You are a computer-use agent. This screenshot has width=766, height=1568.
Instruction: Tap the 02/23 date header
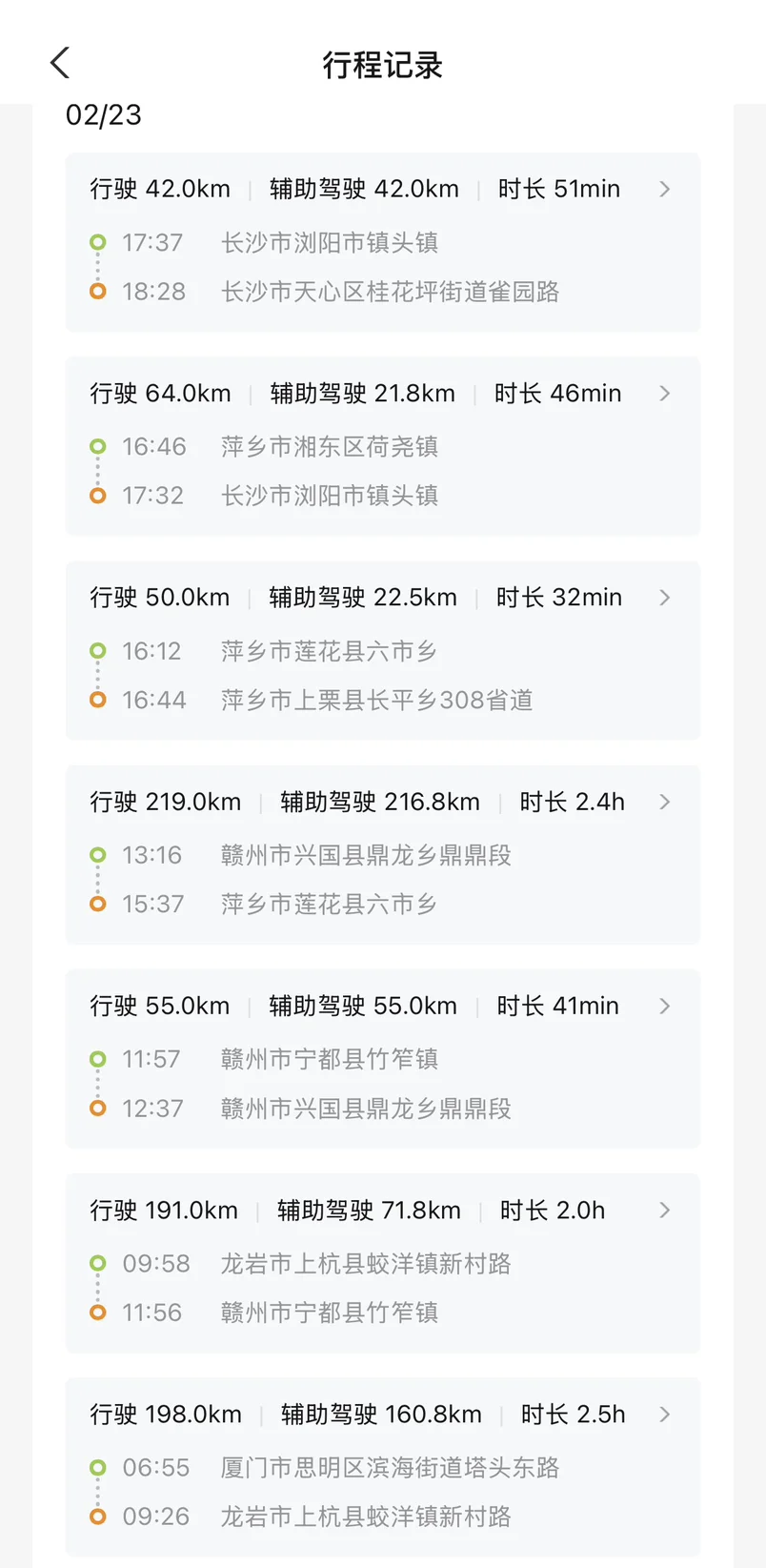104,115
